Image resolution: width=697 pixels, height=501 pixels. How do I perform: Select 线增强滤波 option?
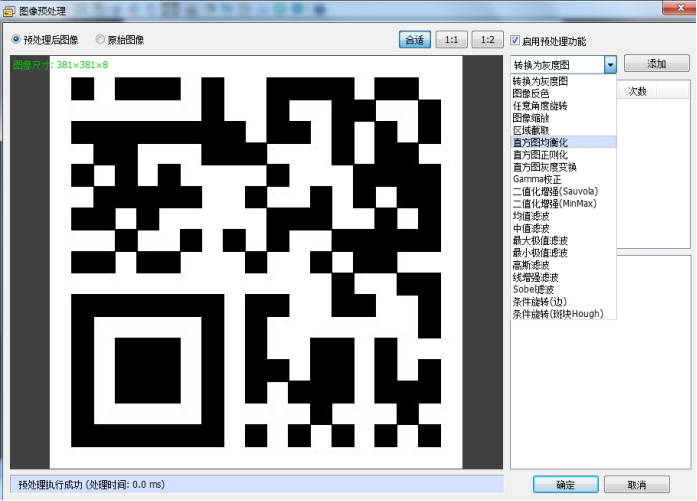pyautogui.click(x=564, y=277)
